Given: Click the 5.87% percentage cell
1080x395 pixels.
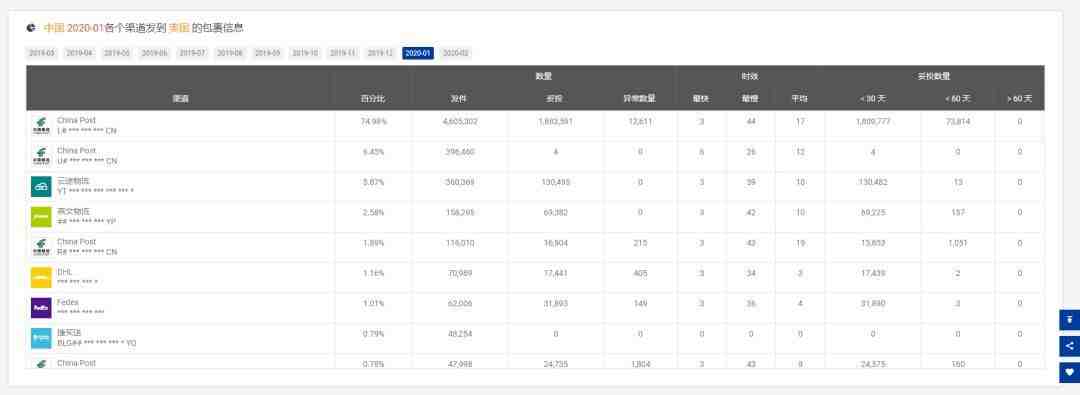Looking at the screenshot, I should tap(373, 182).
